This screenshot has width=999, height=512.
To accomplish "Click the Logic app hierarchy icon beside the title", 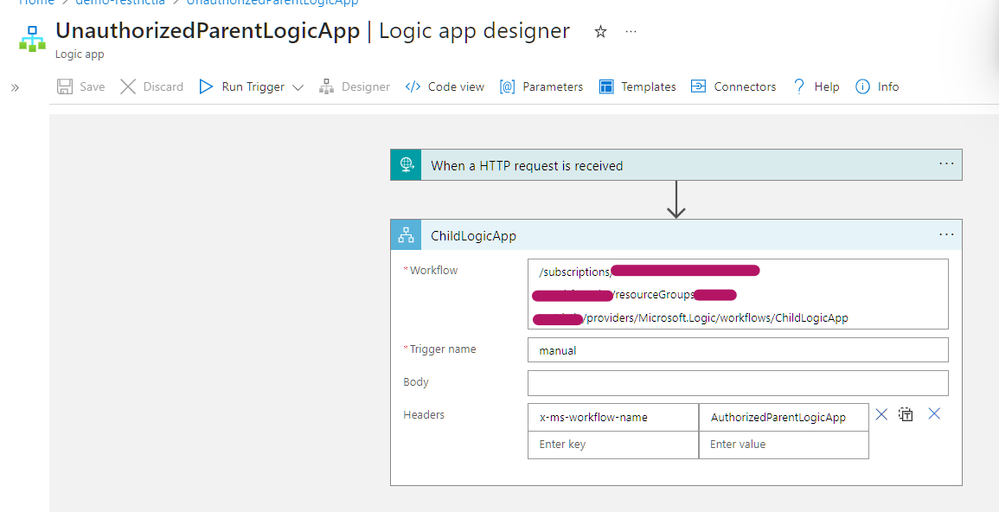I will [x=32, y=39].
